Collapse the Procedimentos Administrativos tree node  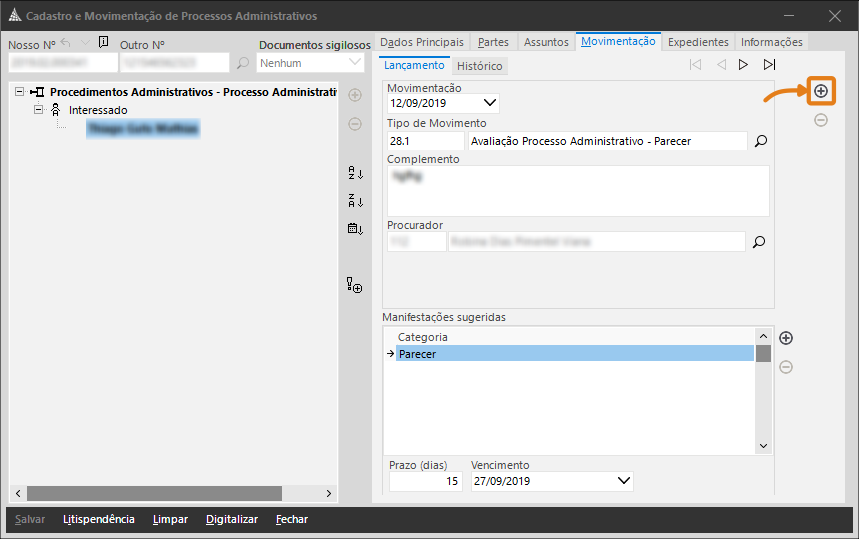coord(21,92)
